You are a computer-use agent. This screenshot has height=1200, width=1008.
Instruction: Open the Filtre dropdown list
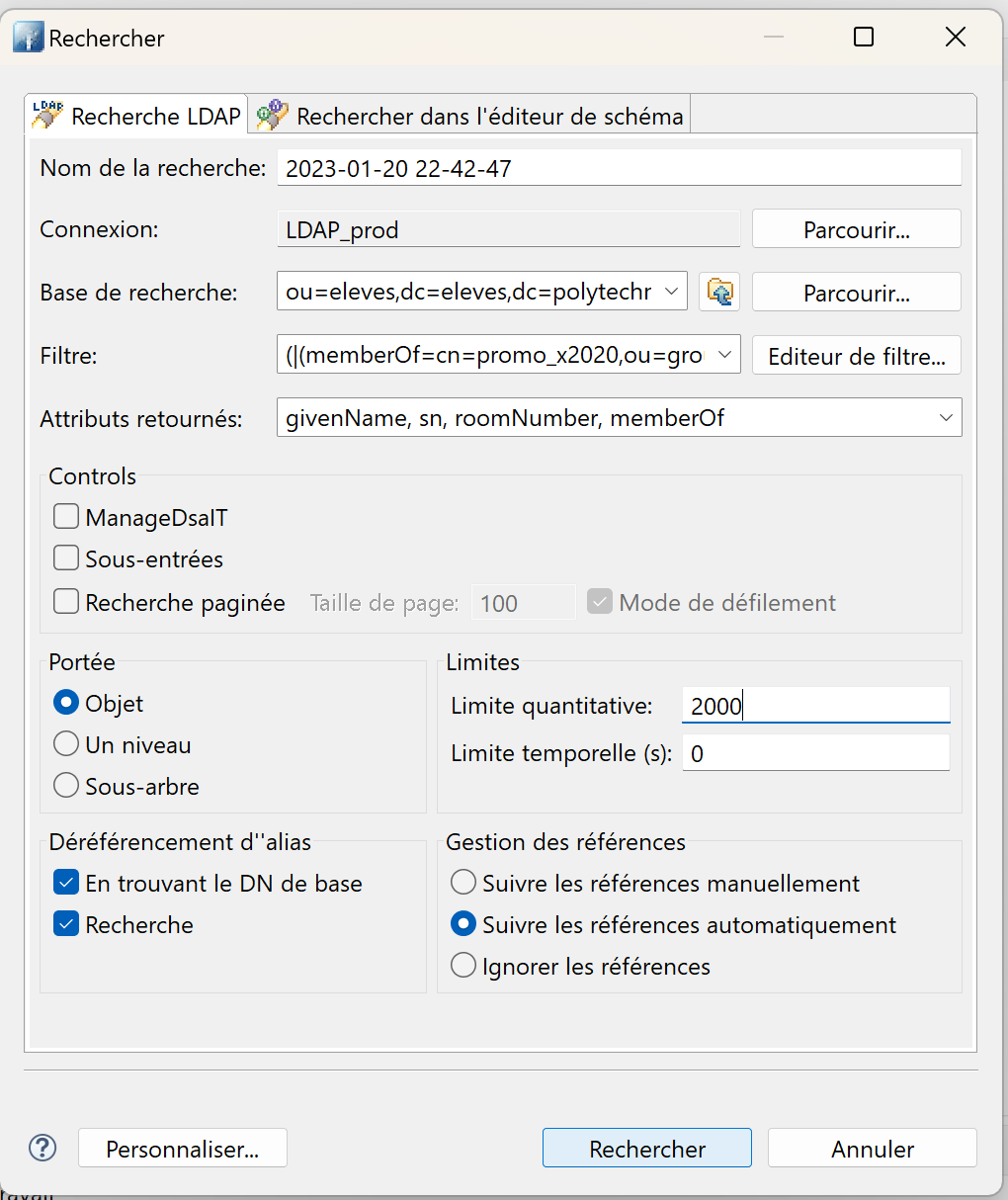click(724, 355)
